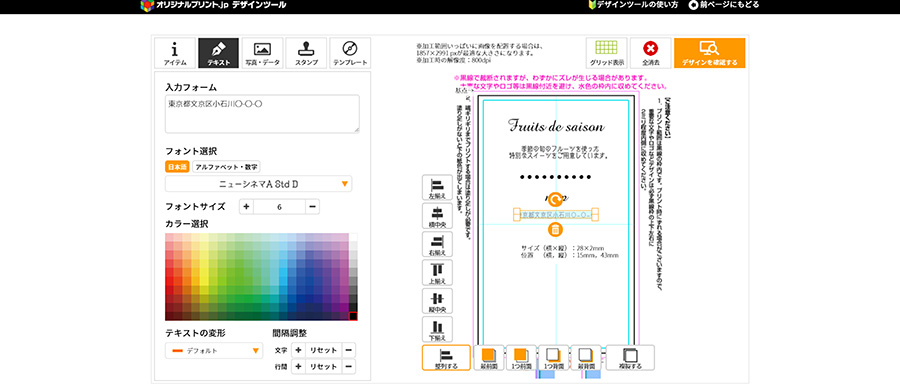Open the テンプレート tab
The height and width of the screenshot is (384, 900).
[350, 53]
